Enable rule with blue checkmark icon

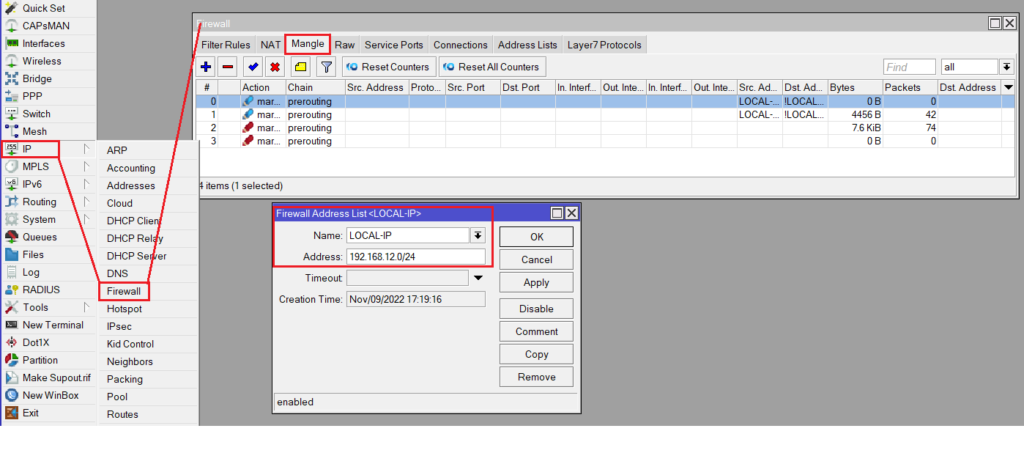253,67
